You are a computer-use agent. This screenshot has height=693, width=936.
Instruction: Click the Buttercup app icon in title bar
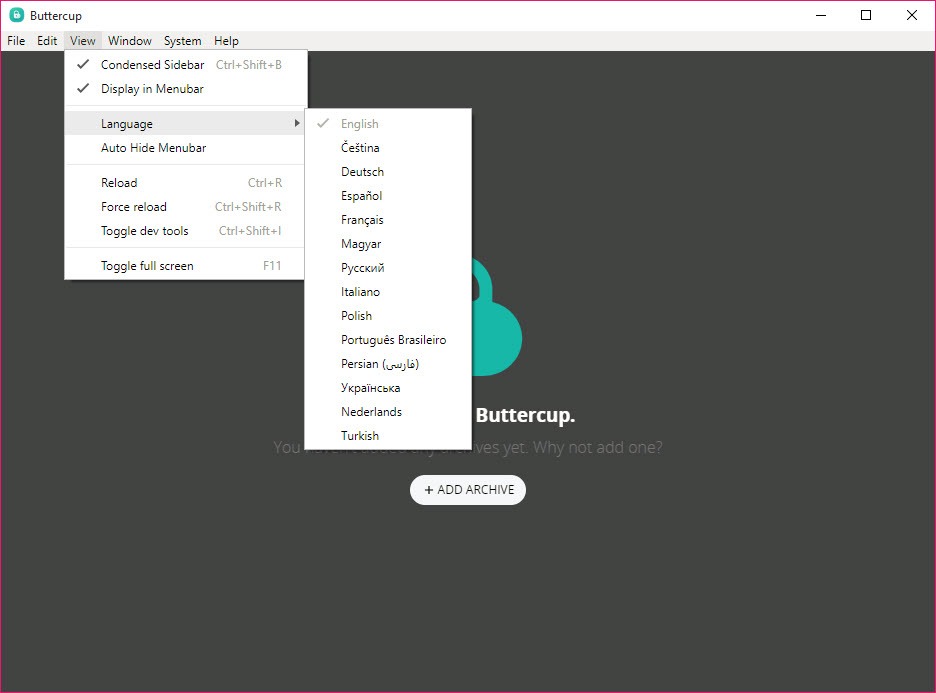[16, 16]
